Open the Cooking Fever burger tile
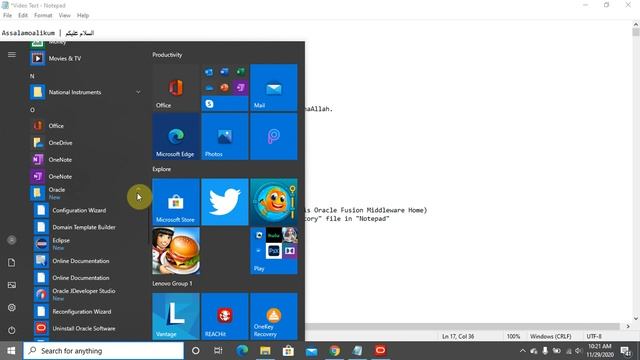Screen dimensions: 640x360 [176, 251]
